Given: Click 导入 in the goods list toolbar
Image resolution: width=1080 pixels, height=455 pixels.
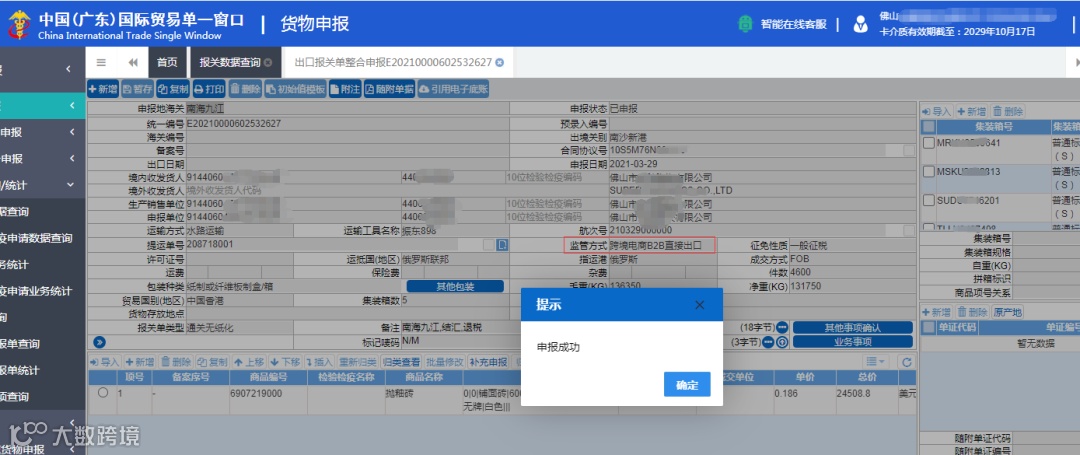Looking at the screenshot, I should coord(105,362).
